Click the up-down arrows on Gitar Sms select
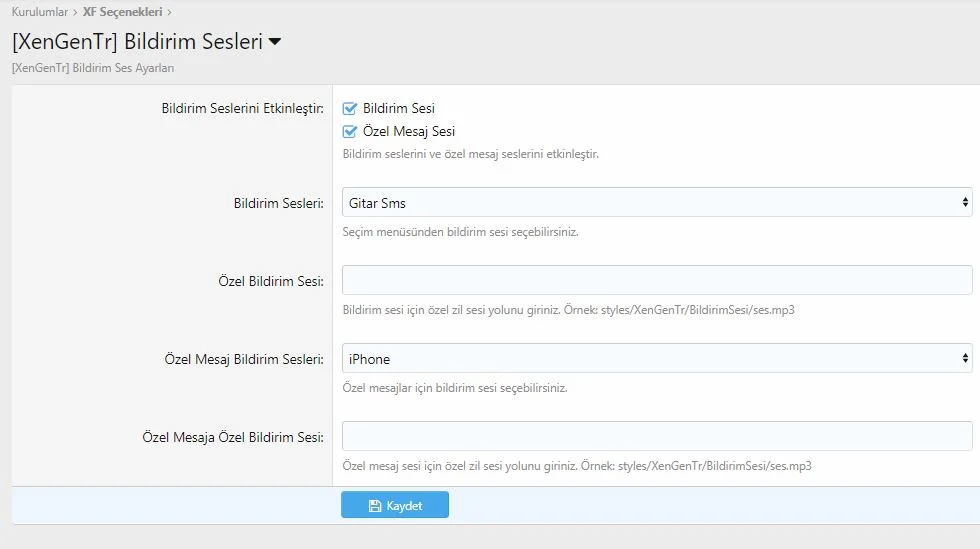This screenshot has height=549, width=980. [964, 203]
